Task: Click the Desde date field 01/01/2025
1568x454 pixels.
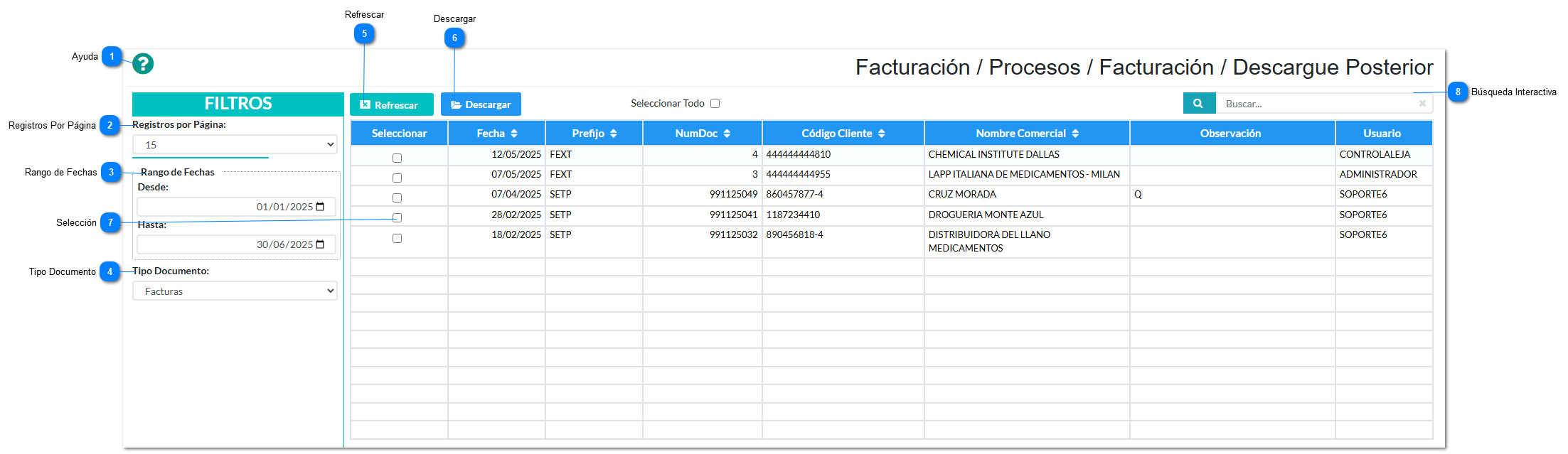Action: (236, 207)
